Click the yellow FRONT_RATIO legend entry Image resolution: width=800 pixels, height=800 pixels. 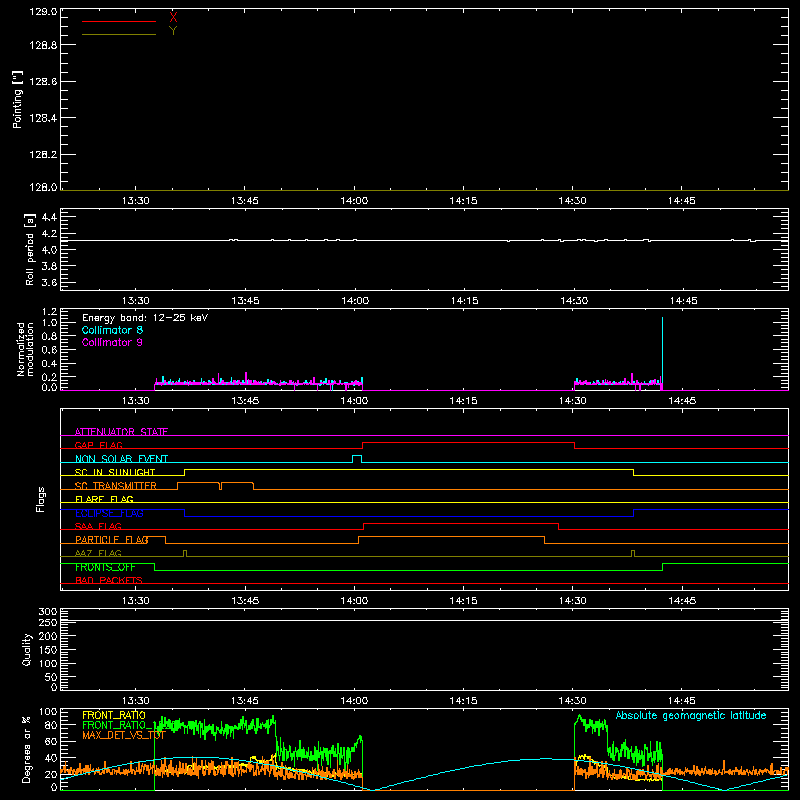pyautogui.click(x=114, y=715)
